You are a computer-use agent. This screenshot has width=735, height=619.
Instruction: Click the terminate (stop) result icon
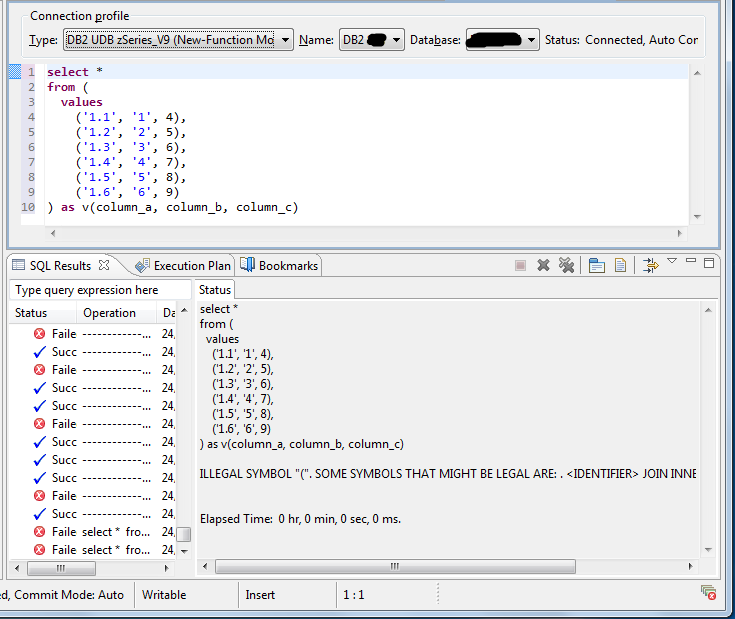coord(520,266)
